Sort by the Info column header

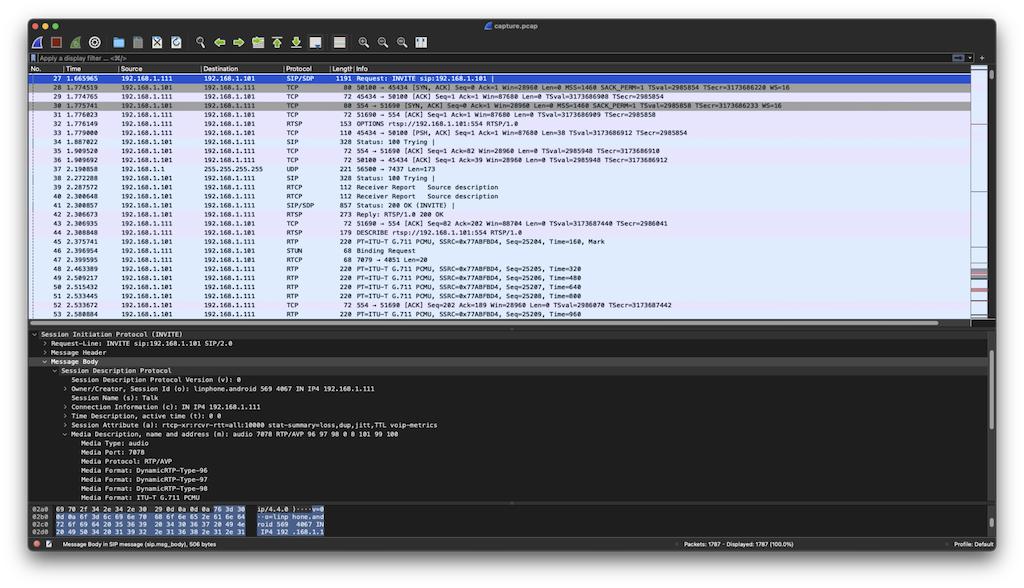click(x=662, y=69)
